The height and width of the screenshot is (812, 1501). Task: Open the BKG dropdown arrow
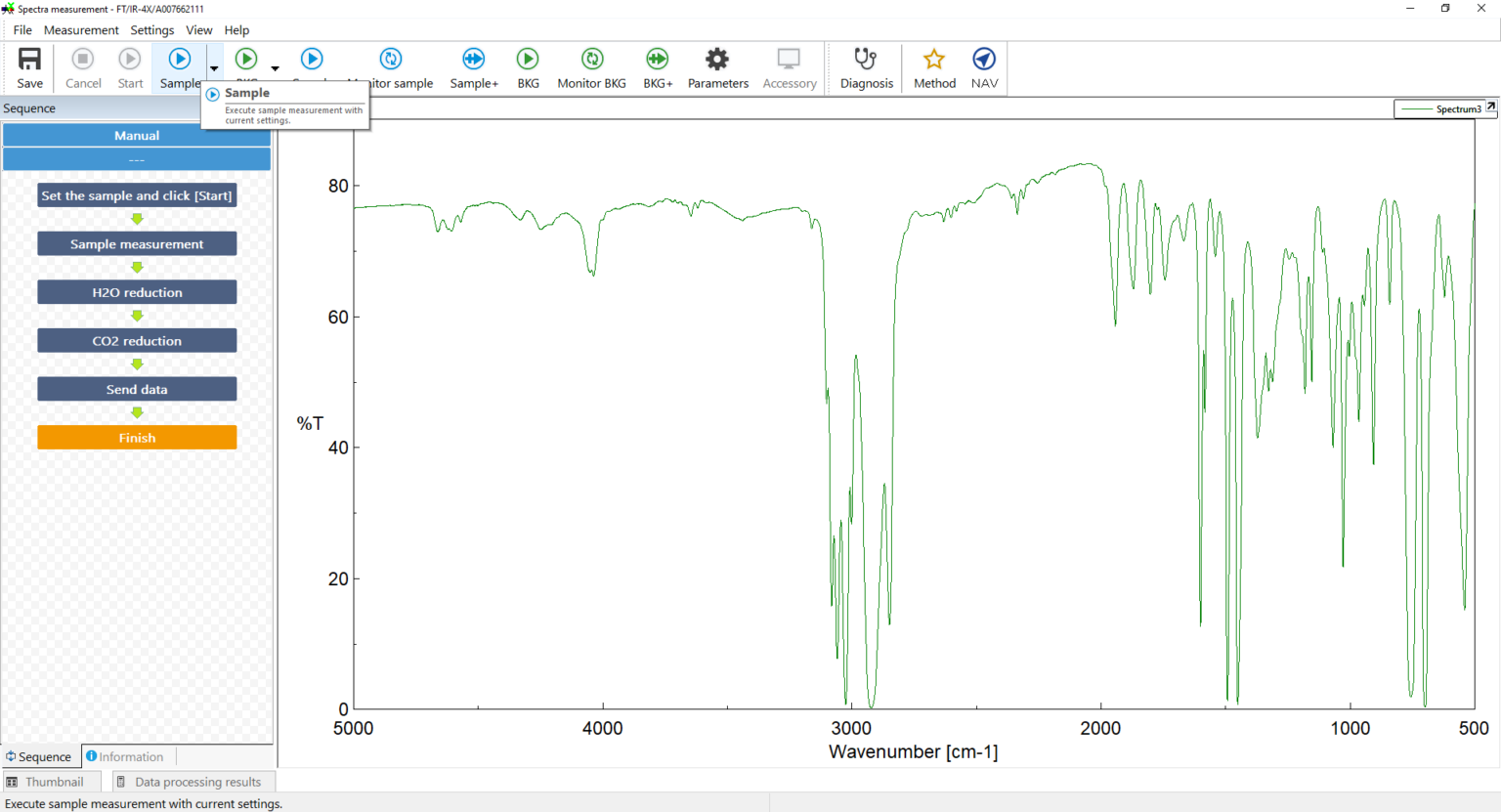pyautogui.click(x=275, y=68)
